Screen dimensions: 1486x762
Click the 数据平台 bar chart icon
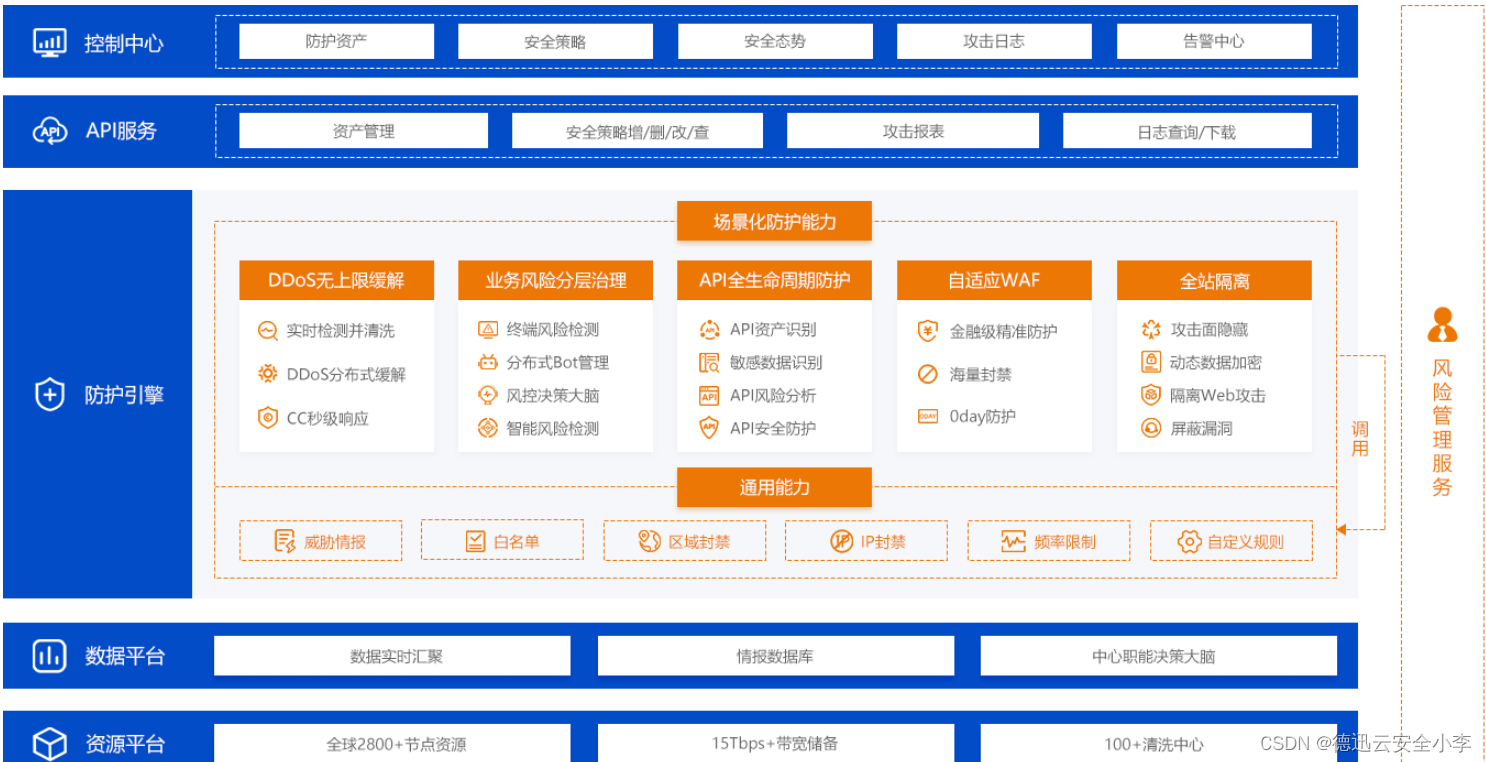50,655
